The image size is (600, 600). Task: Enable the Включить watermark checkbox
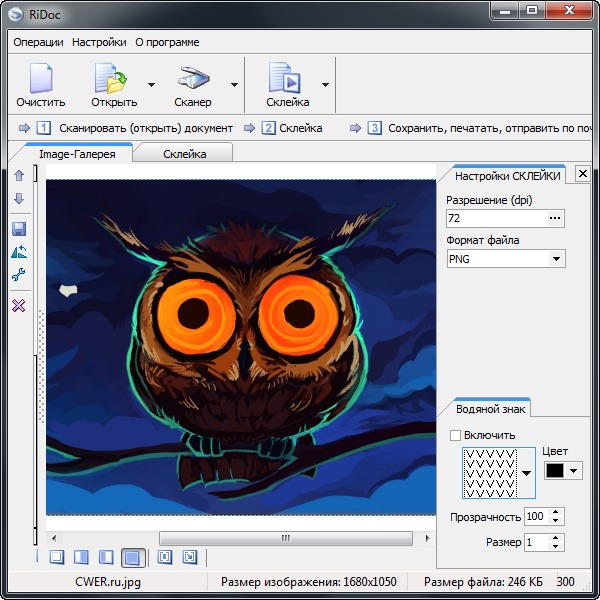tap(456, 435)
